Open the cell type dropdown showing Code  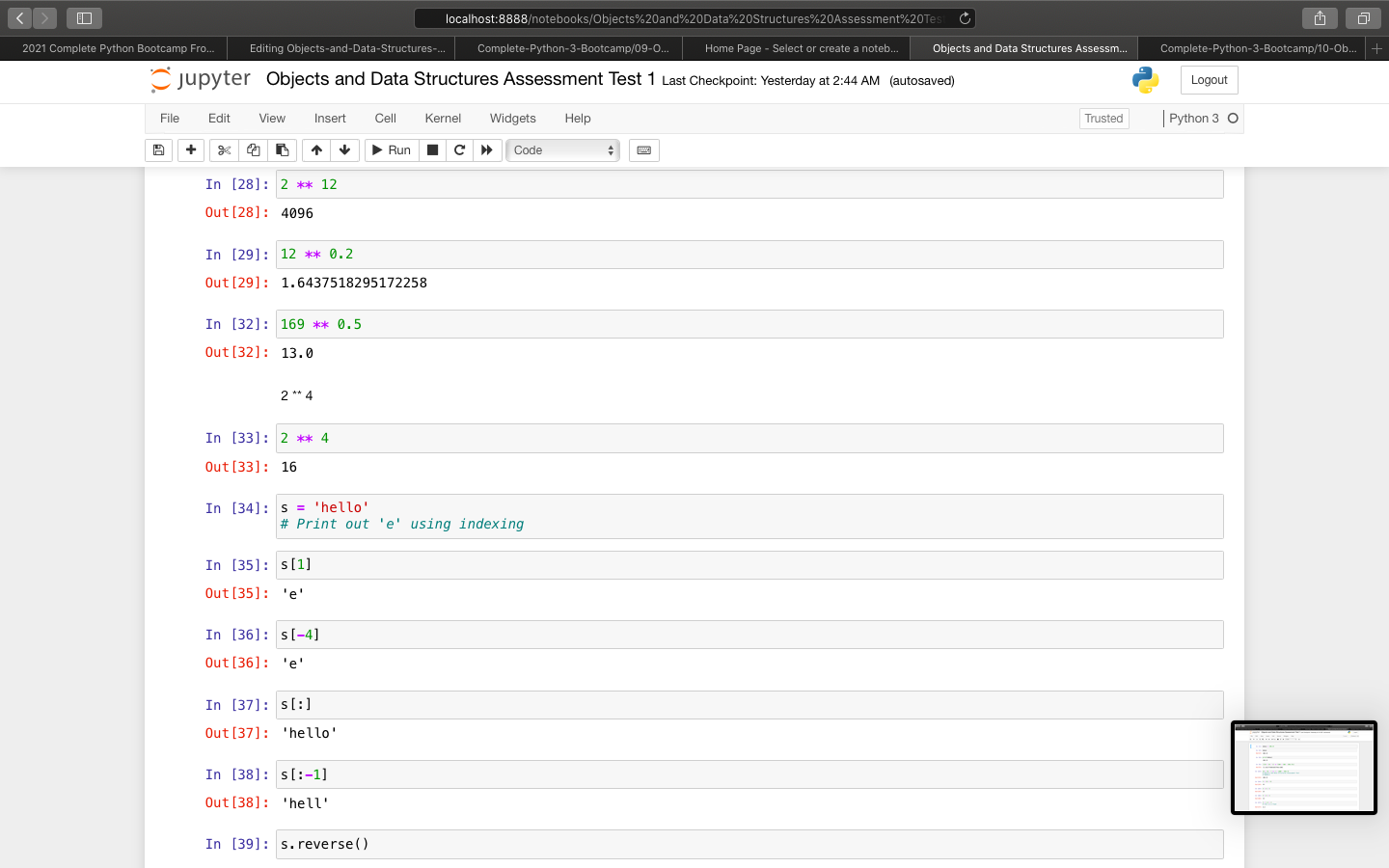point(562,149)
